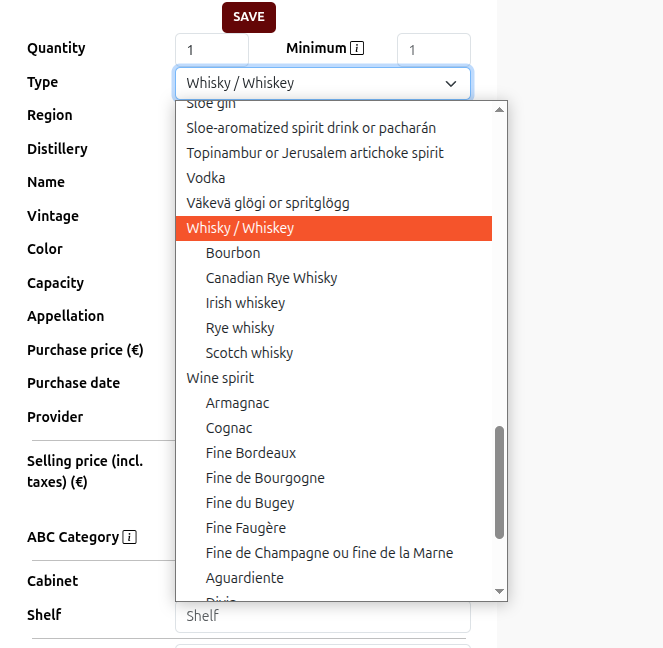The width and height of the screenshot is (663, 648).
Task: Click the Quantity input field
Action: pyautogui.click(x=211, y=49)
